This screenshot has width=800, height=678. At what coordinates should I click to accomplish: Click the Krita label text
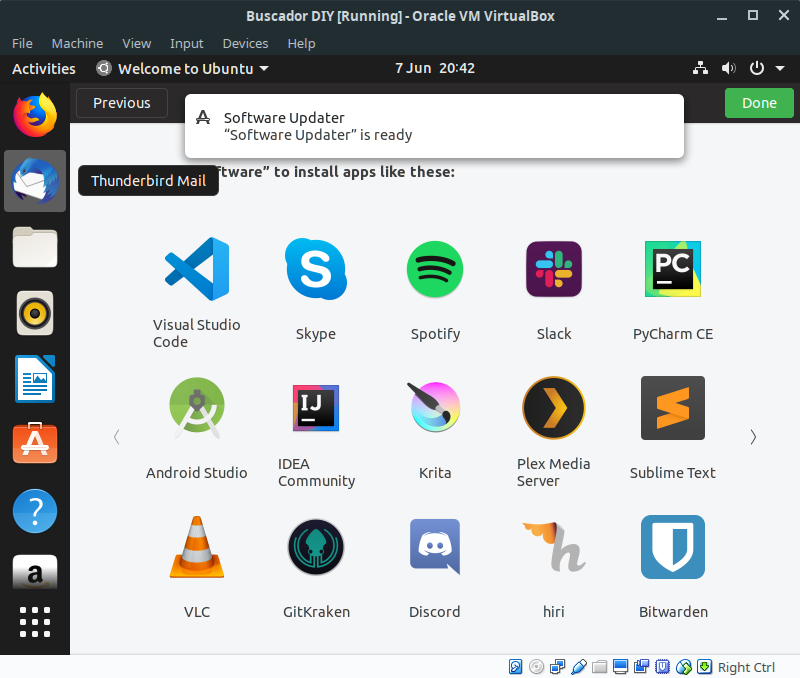tap(435, 472)
